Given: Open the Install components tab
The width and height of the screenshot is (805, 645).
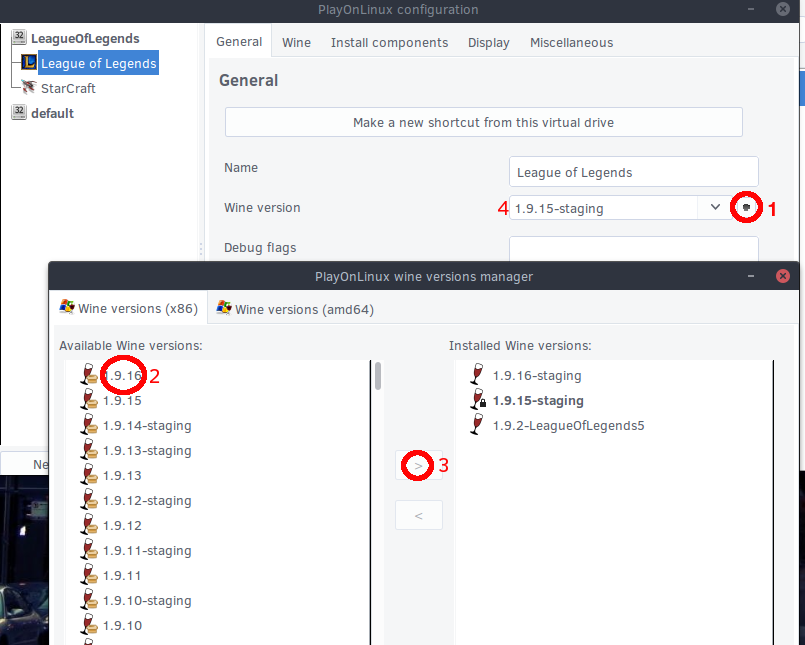Looking at the screenshot, I should click(389, 43).
